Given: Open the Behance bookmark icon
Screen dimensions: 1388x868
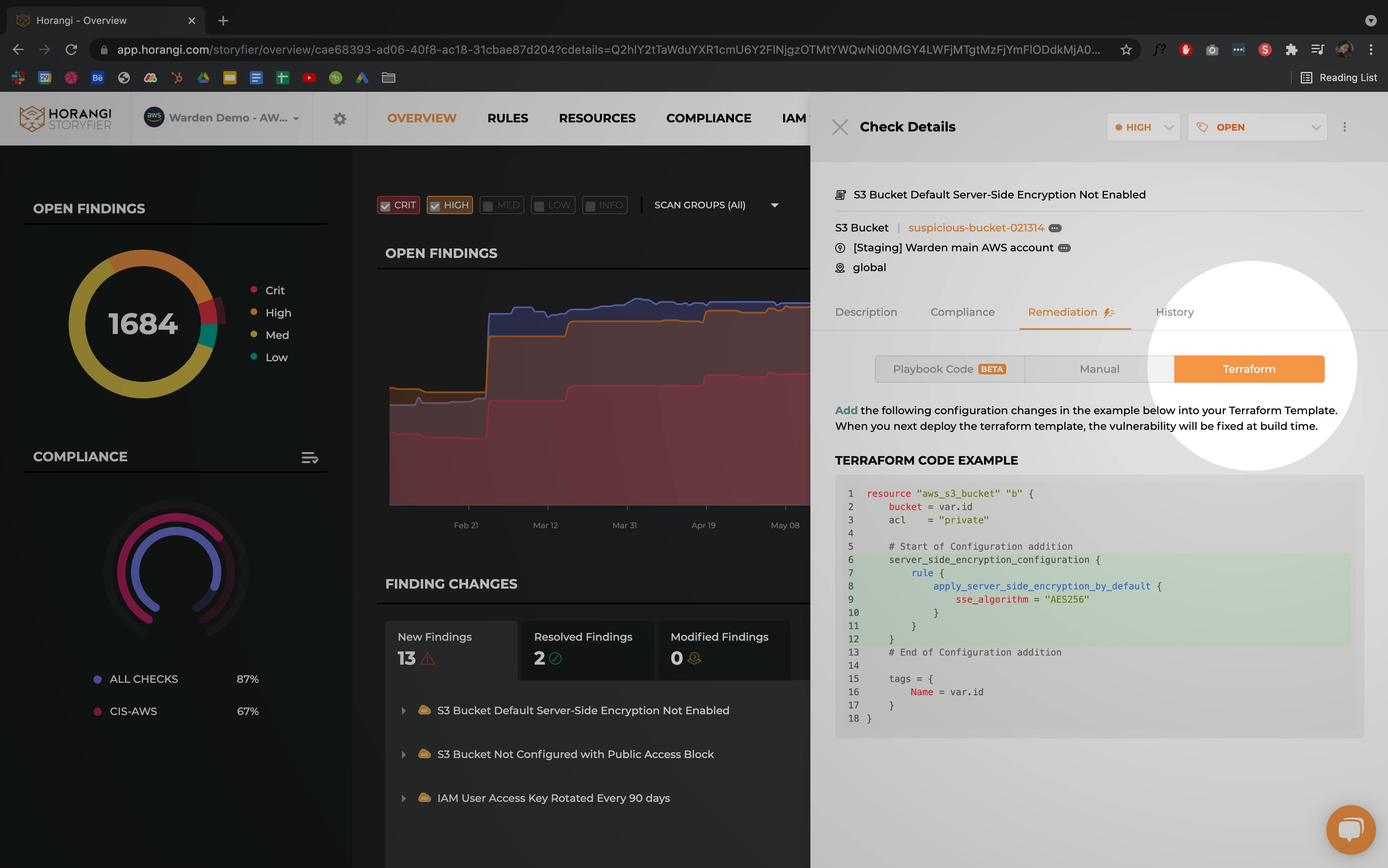Looking at the screenshot, I should point(98,78).
